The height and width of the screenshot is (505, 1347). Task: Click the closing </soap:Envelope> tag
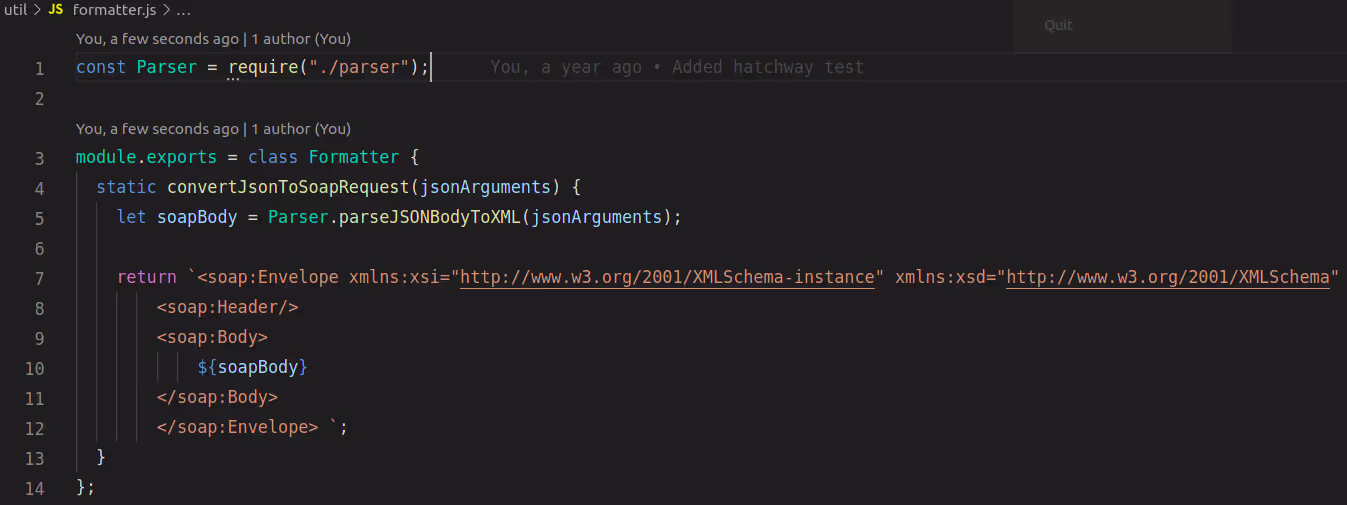click(238, 427)
